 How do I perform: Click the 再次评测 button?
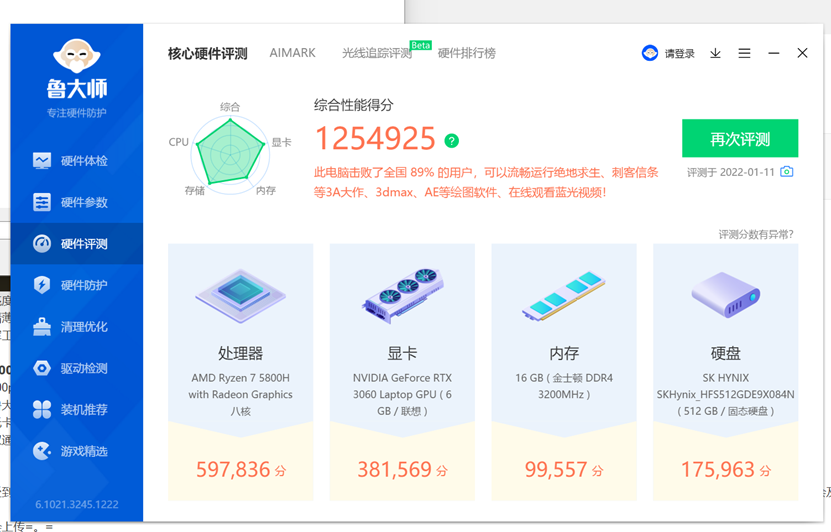pyautogui.click(x=740, y=138)
